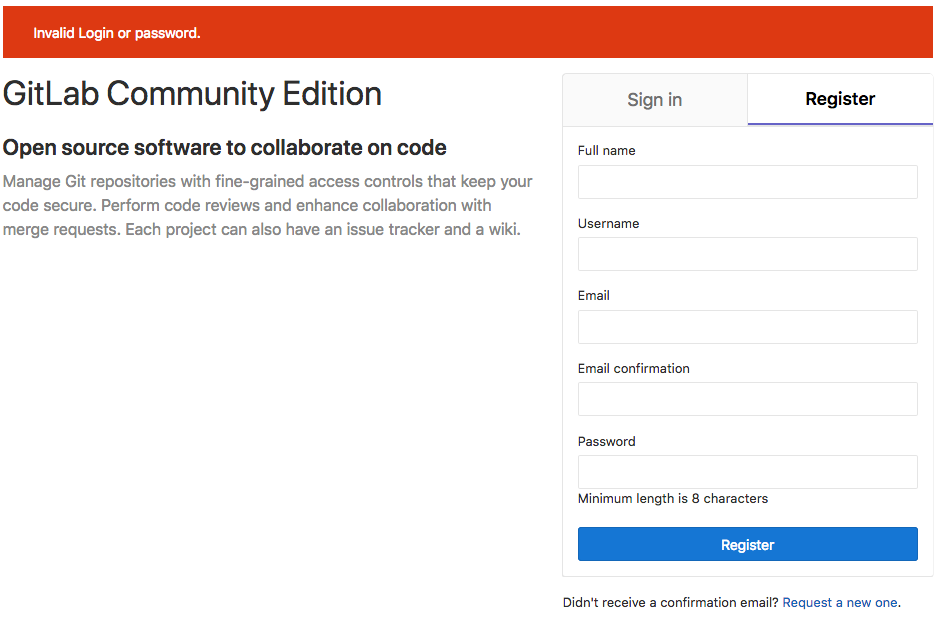
Task: Click the Full name label
Action: click(607, 151)
